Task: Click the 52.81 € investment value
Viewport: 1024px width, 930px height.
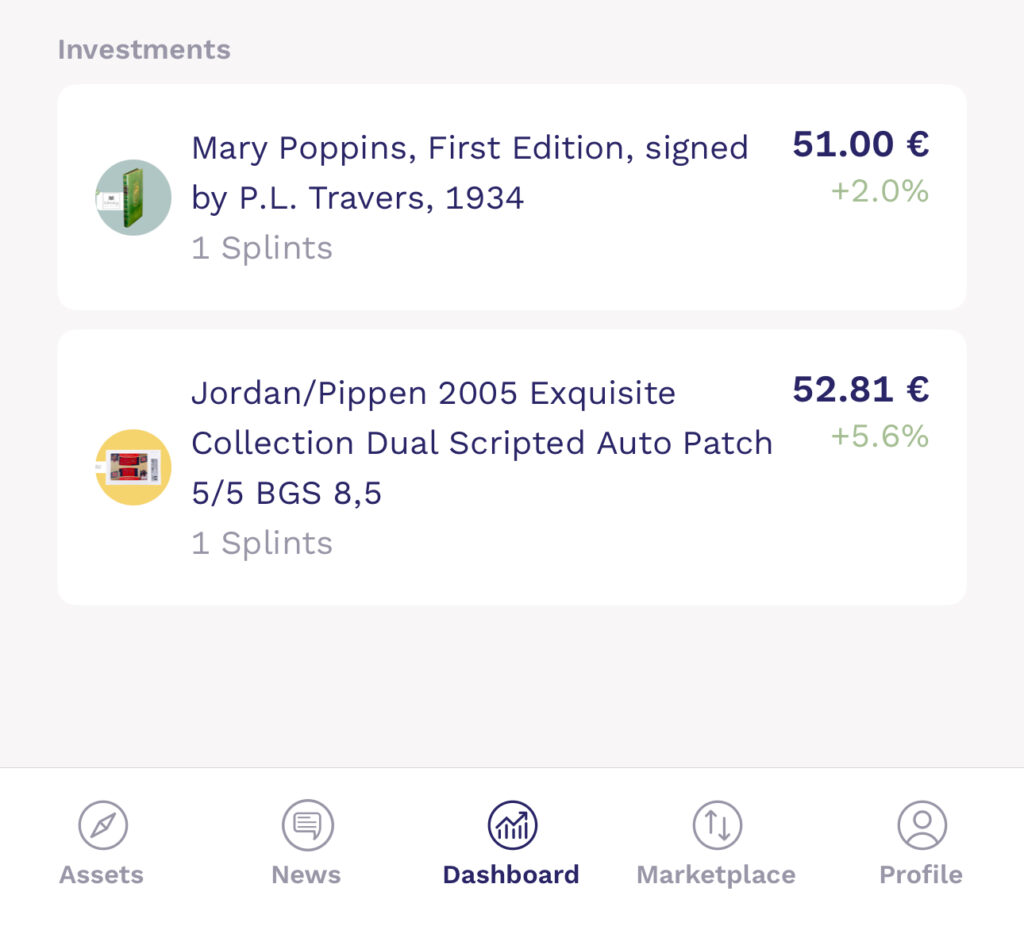Action: [861, 390]
